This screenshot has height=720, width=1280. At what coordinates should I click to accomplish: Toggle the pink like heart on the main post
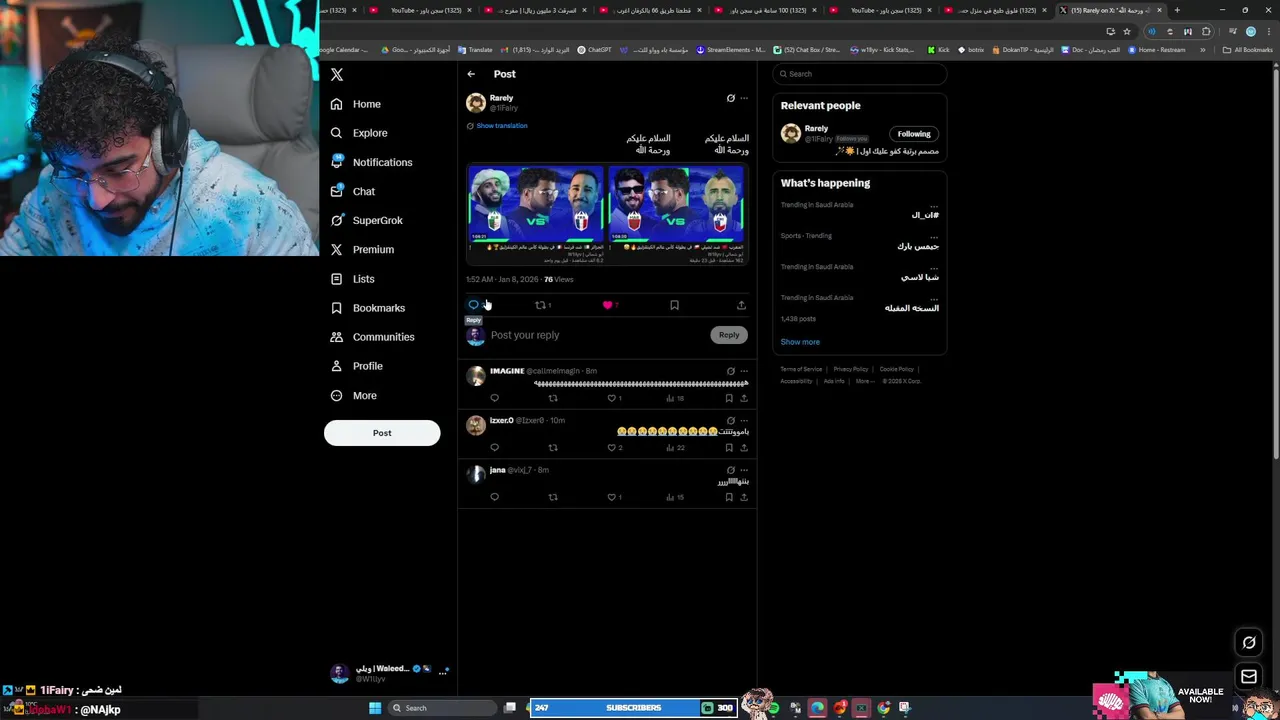607,305
